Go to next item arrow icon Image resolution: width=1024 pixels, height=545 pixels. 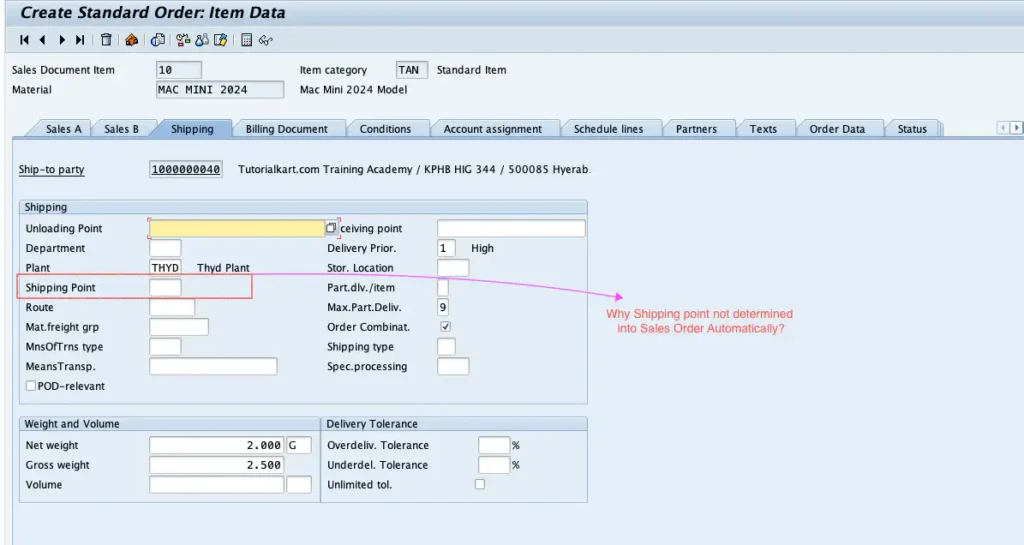[x=62, y=40]
